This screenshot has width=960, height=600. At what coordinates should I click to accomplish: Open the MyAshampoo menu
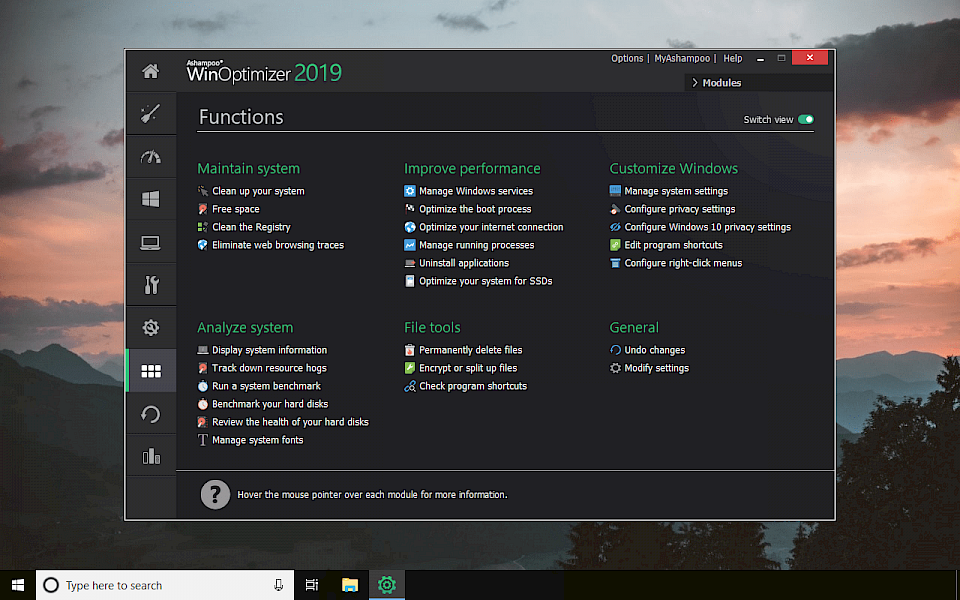682,58
